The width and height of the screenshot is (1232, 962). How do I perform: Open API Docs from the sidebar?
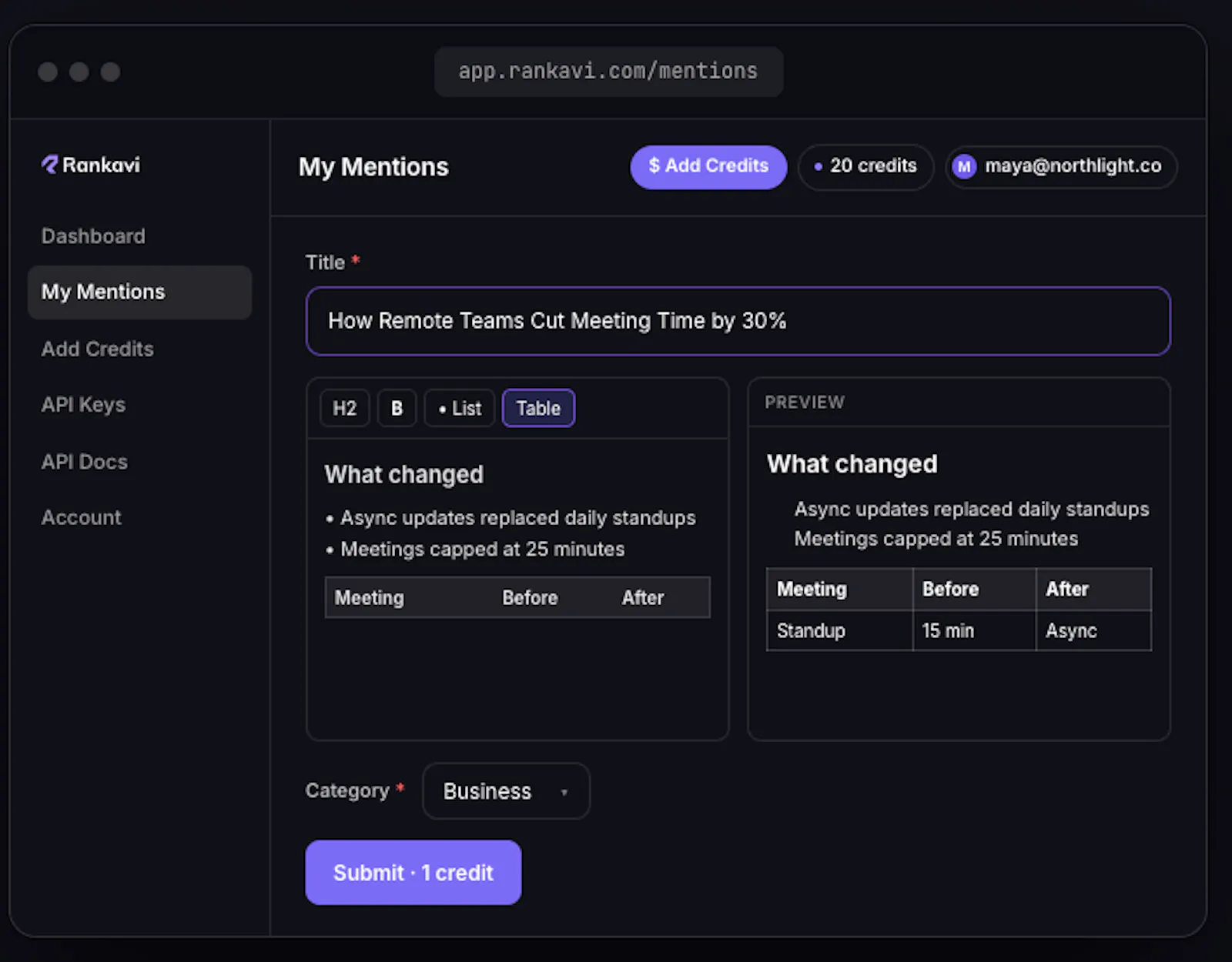85,462
